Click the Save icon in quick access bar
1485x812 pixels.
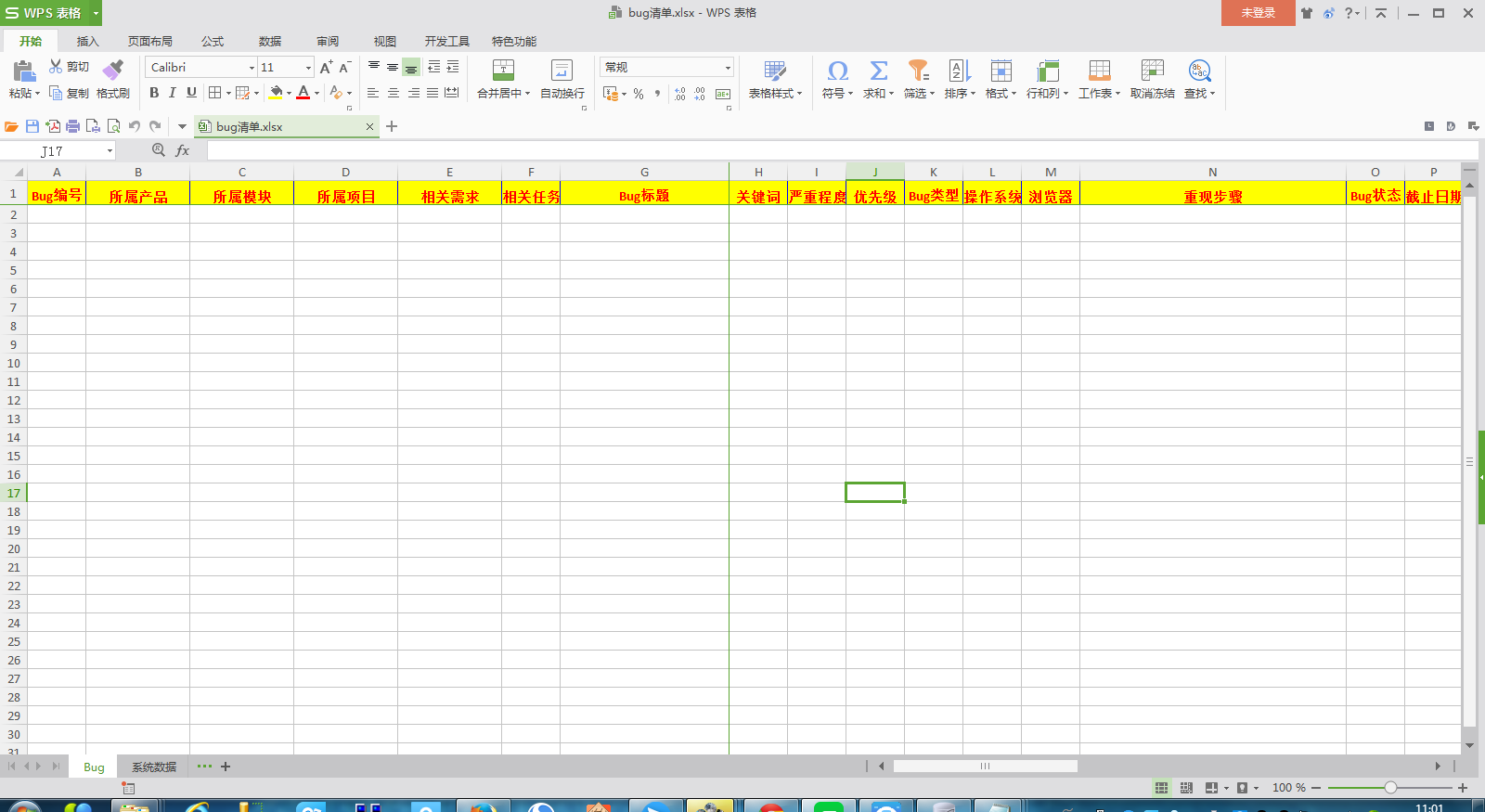point(32,126)
